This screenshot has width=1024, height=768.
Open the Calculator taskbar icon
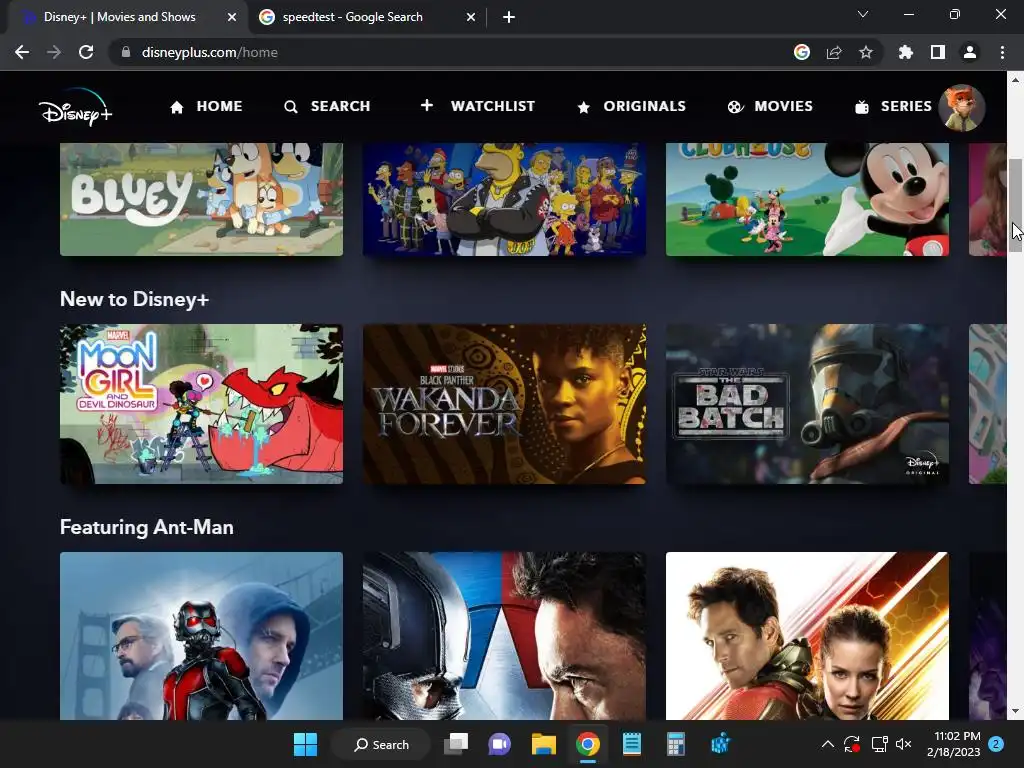(675, 744)
